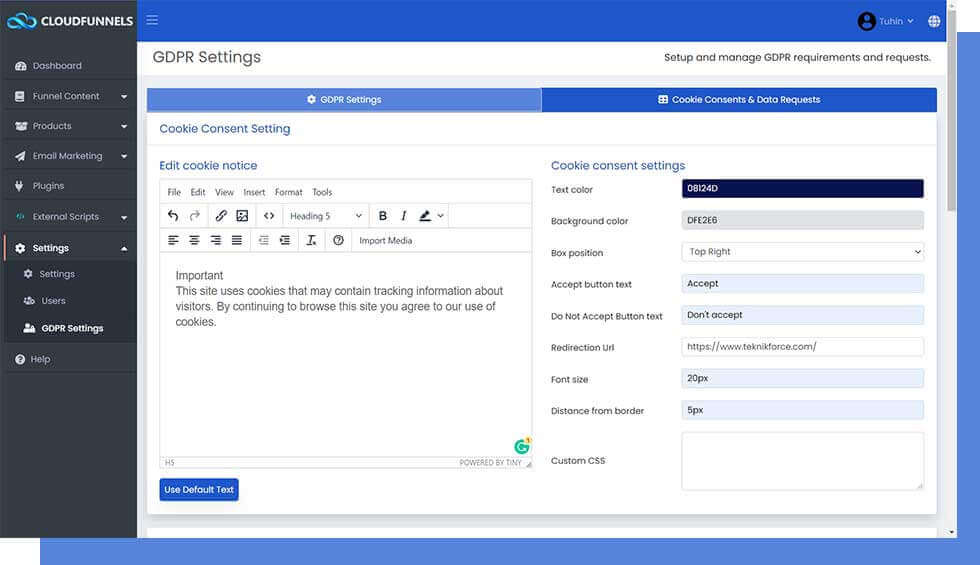The width and height of the screenshot is (980, 565).
Task: Increase indent in editor
Action: tap(285, 240)
